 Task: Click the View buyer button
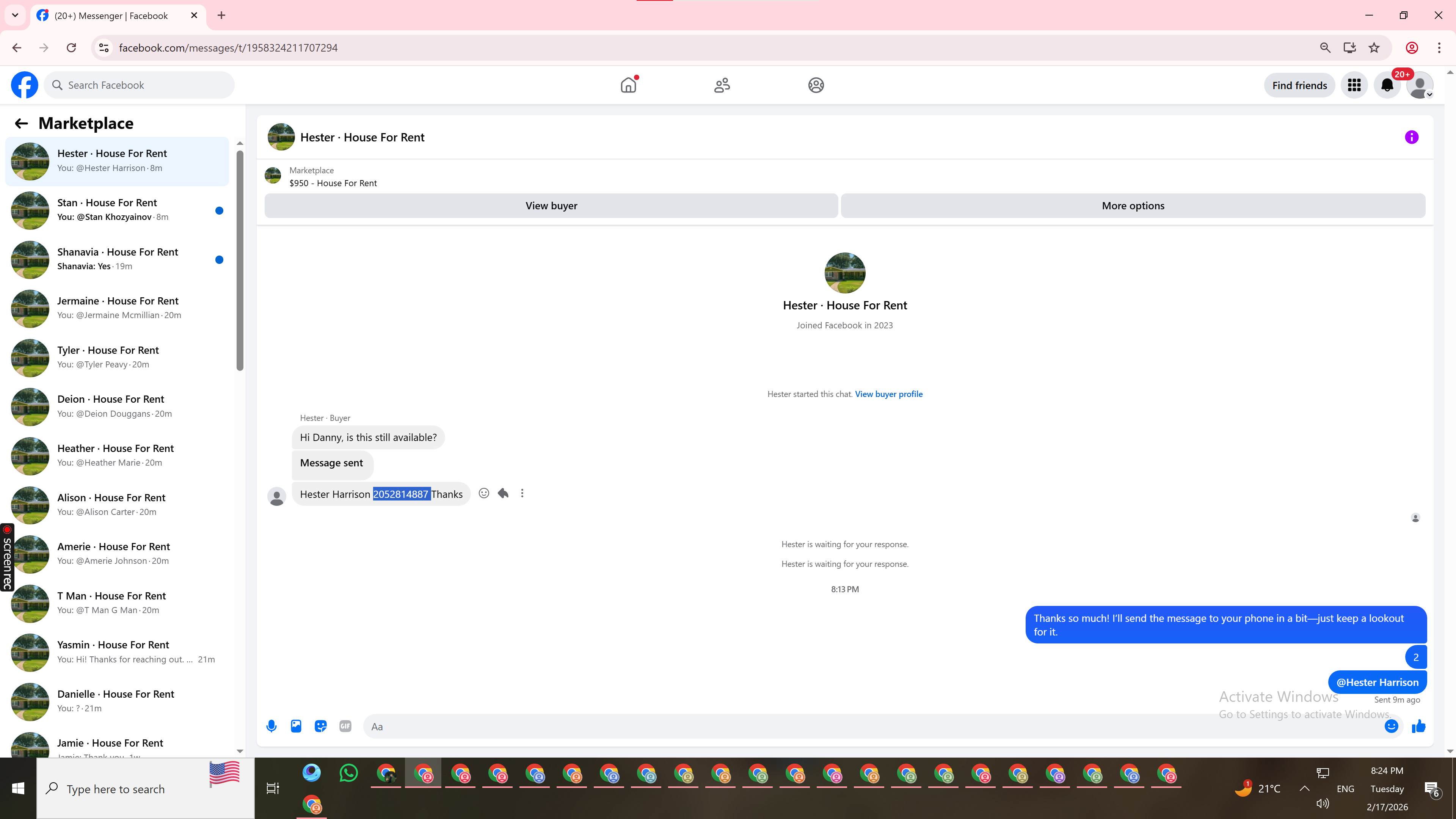[551, 206]
